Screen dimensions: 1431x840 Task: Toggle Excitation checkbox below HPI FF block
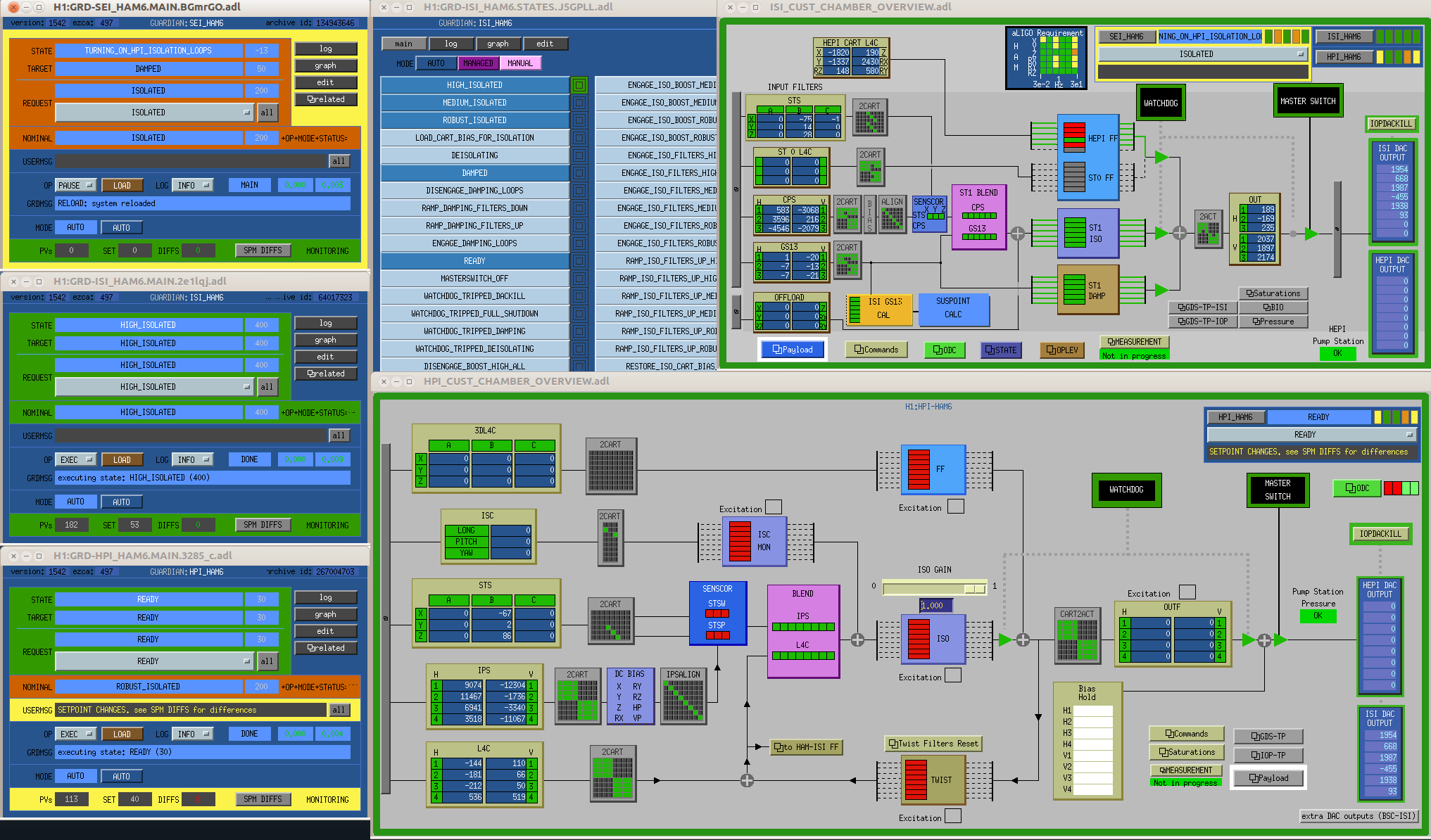pos(955,506)
